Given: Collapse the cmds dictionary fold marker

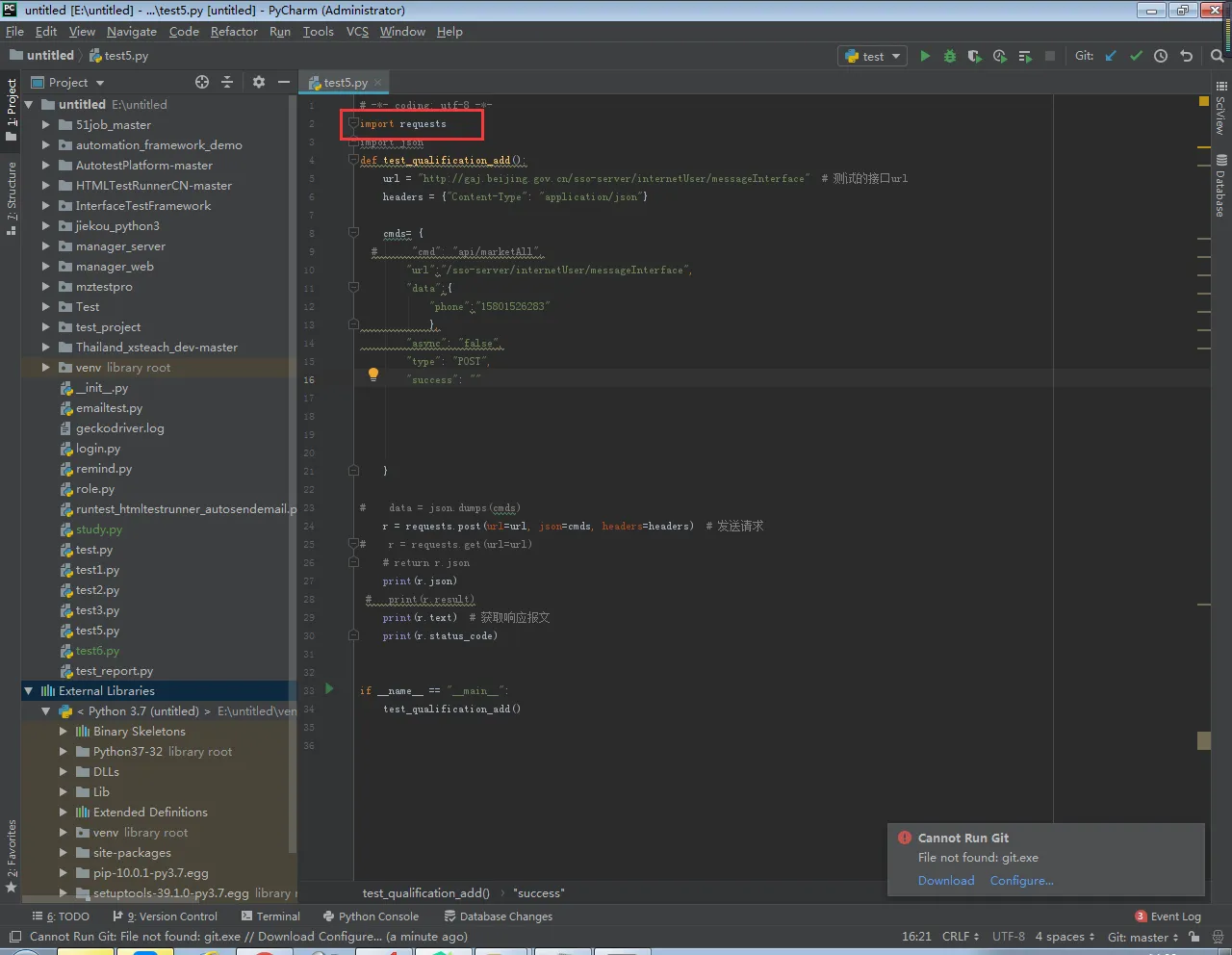Looking at the screenshot, I should pos(353,233).
